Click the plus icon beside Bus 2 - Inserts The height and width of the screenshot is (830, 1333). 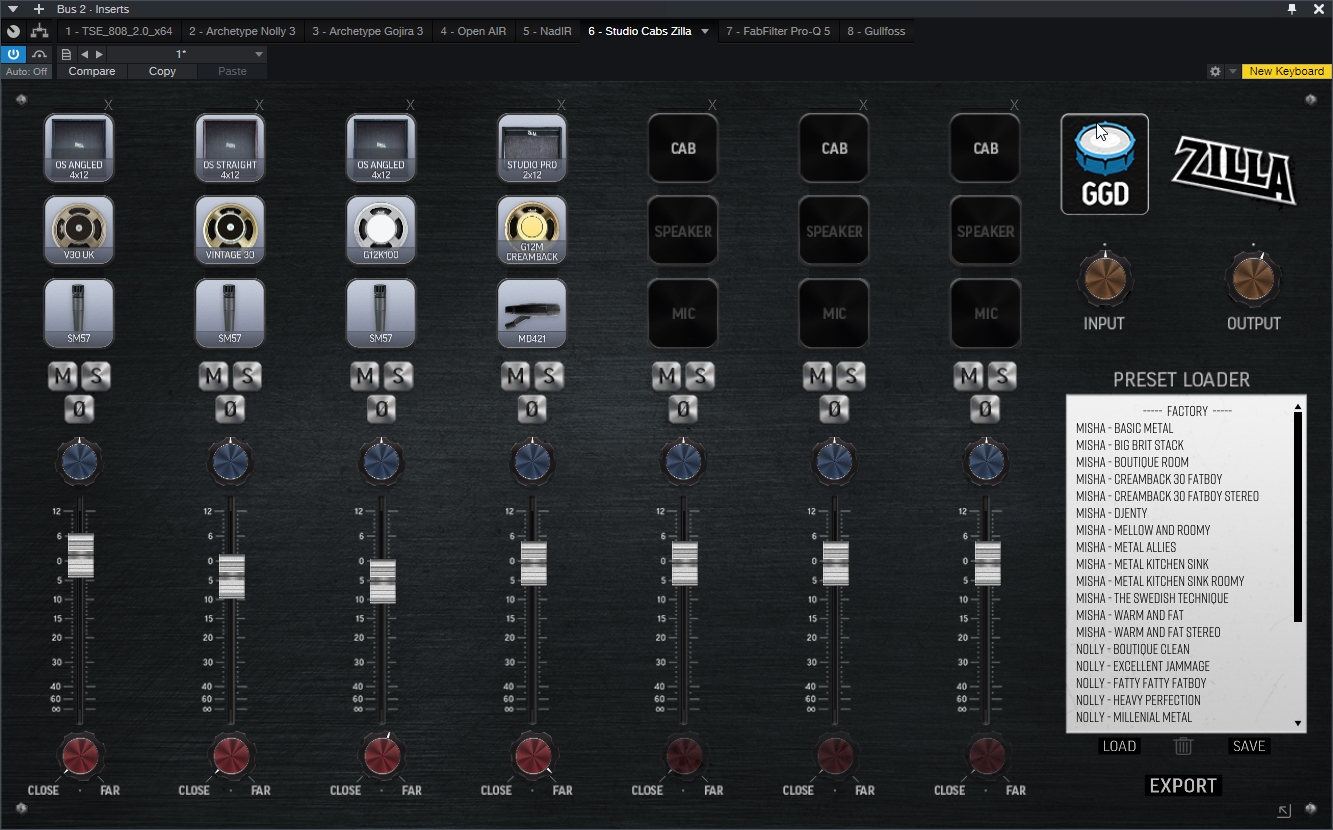(38, 9)
